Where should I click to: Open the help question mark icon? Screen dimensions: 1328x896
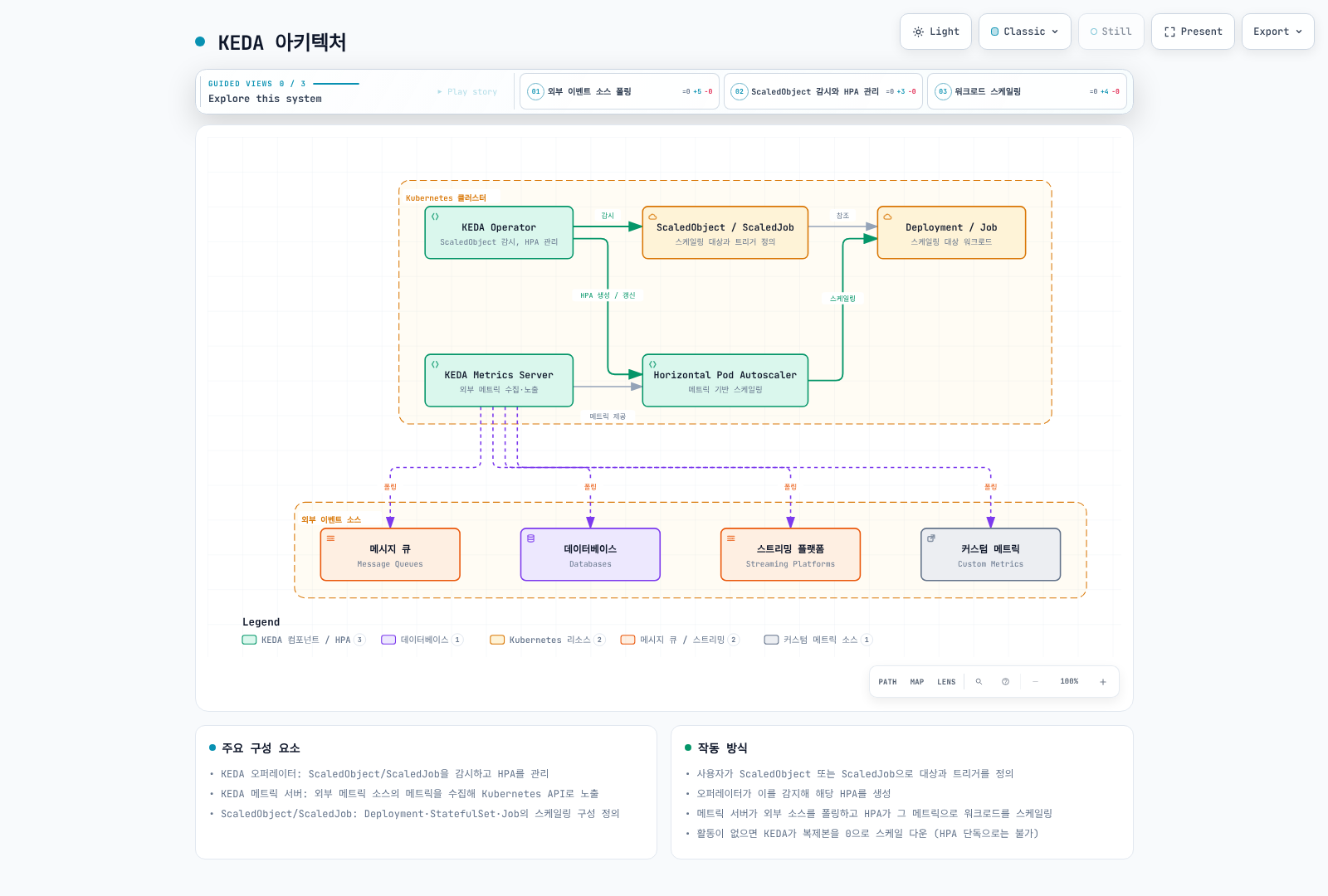pos(1005,682)
